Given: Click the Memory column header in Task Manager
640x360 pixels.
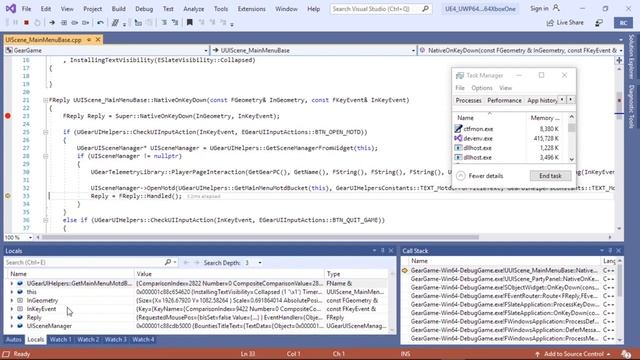Looking at the screenshot, I should [x=544, y=118].
